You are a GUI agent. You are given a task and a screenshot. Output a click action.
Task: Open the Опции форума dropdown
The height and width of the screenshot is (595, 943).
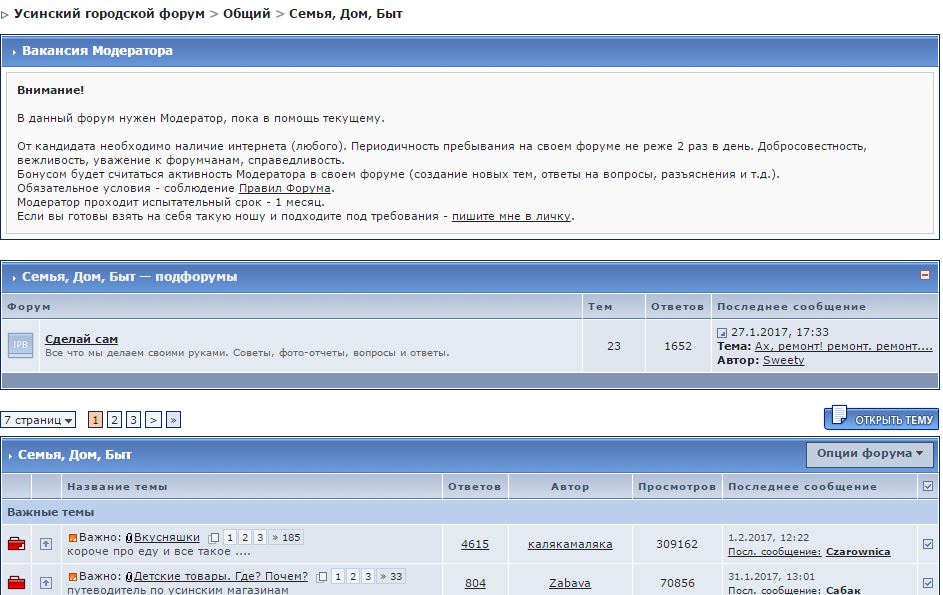point(869,454)
